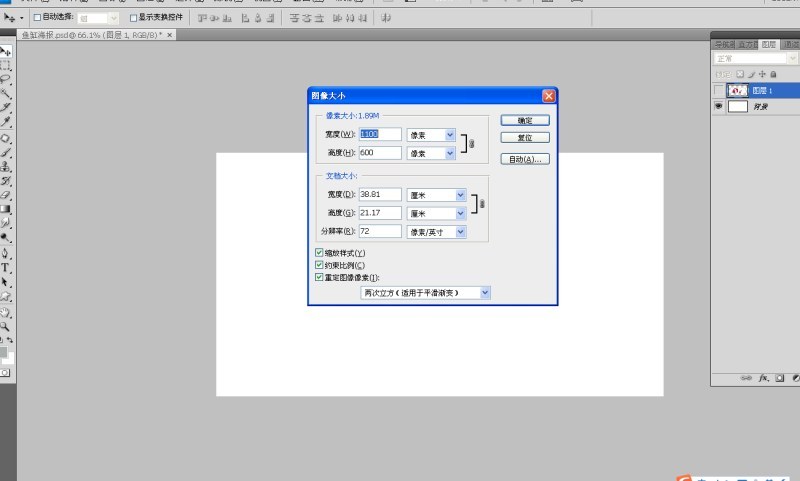Screen dimensions: 800x481
Task: Select the Zoom tool
Action: [x=6, y=326]
